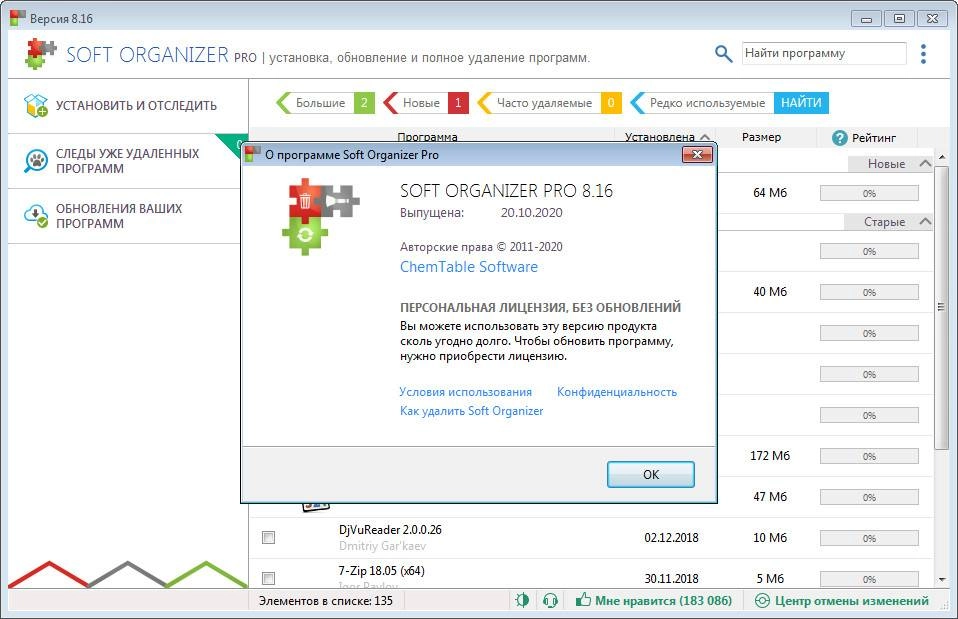Click Элементов в списке: 135 status text
The width and height of the screenshot is (958, 619).
[326, 601]
